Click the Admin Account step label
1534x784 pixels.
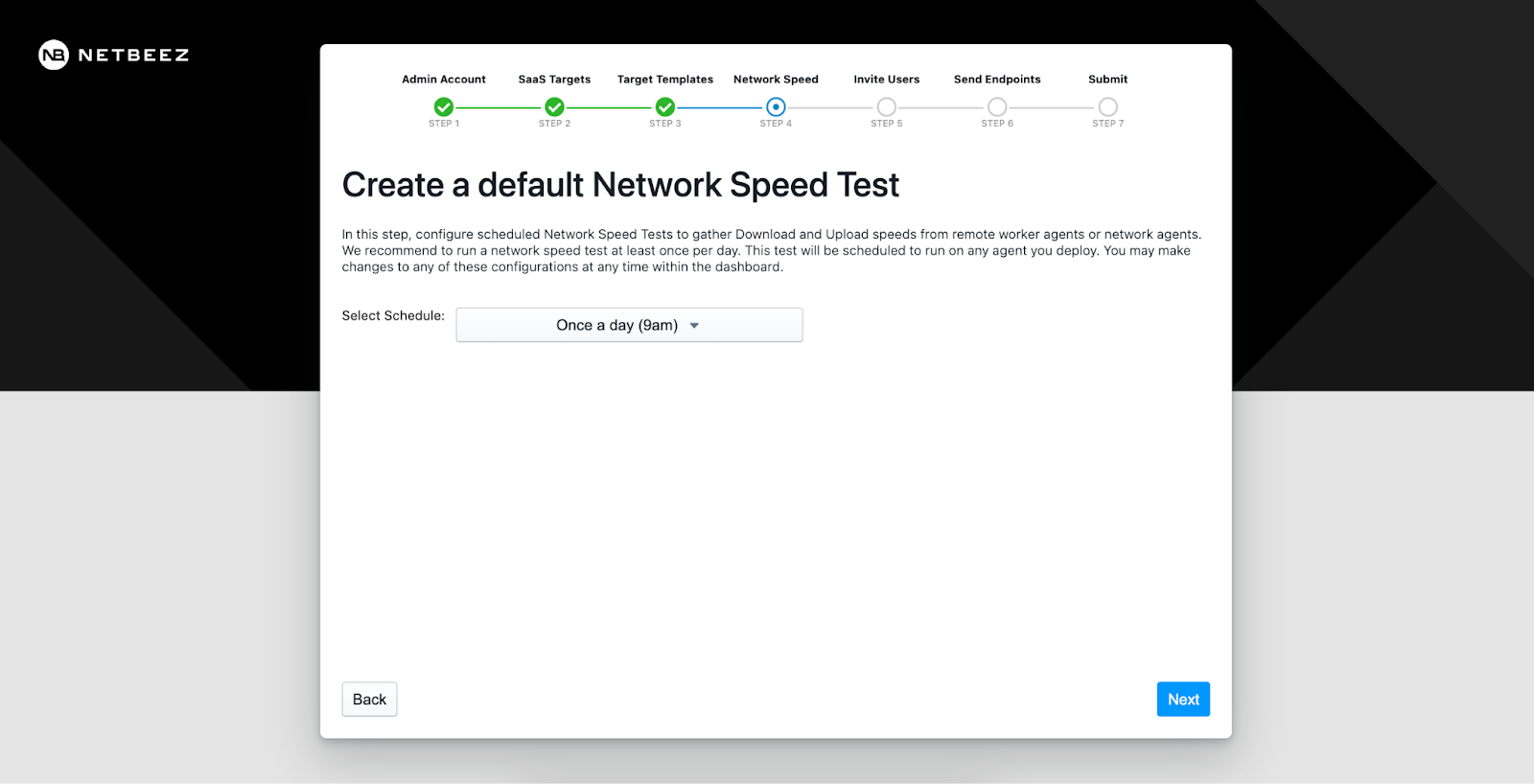click(444, 80)
